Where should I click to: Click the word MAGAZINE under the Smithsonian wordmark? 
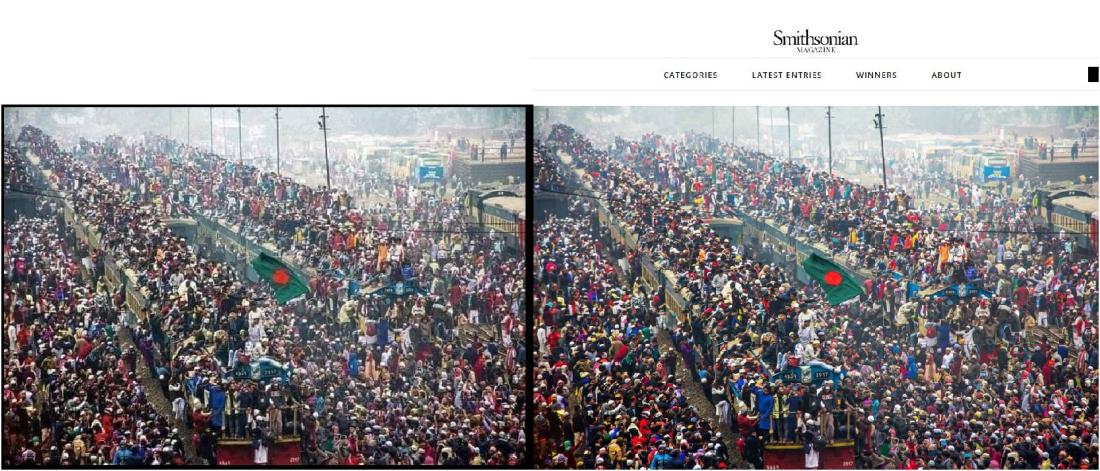tap(816, 51)
